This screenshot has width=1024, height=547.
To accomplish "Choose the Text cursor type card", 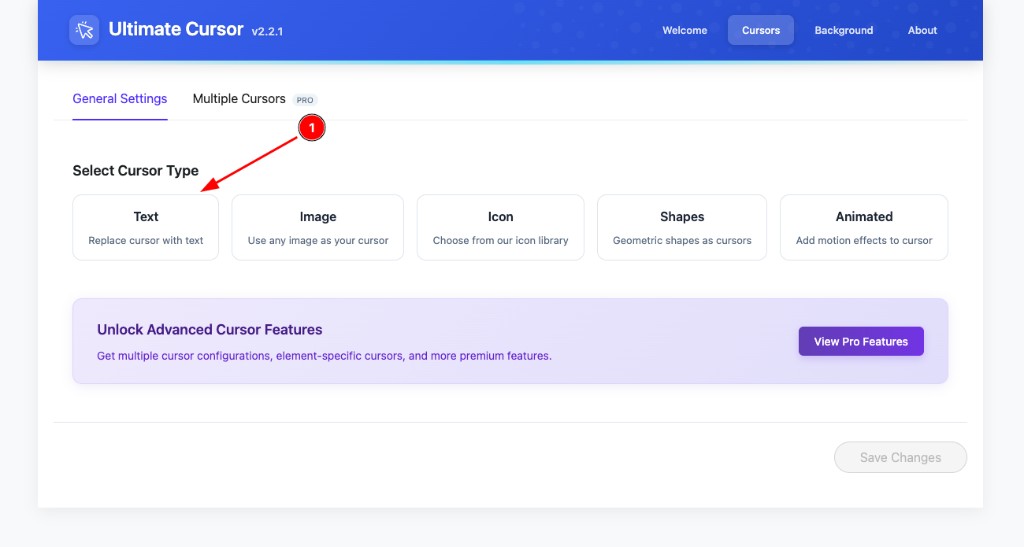I will click(146, 227).
